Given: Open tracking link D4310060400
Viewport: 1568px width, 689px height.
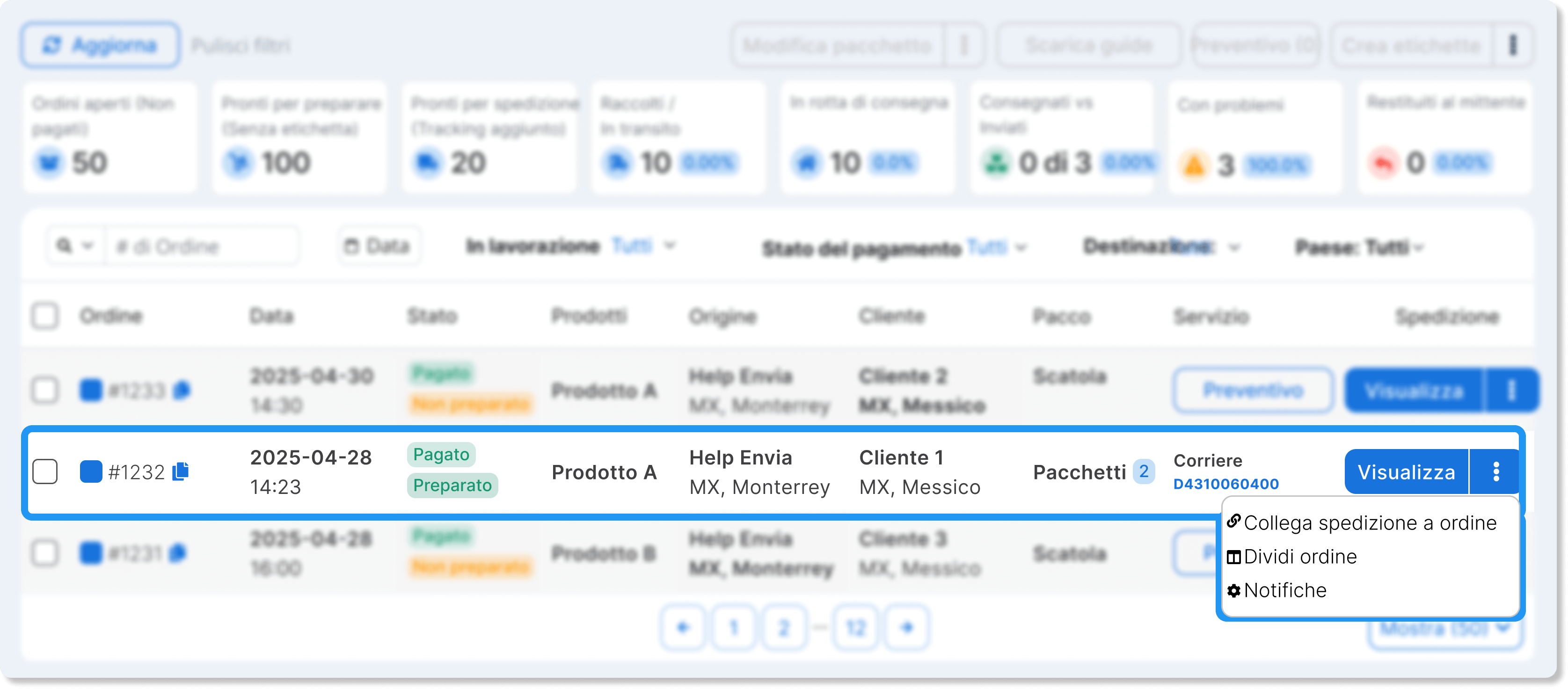Looking at the screenshot, I should [x=1226, y=484].
